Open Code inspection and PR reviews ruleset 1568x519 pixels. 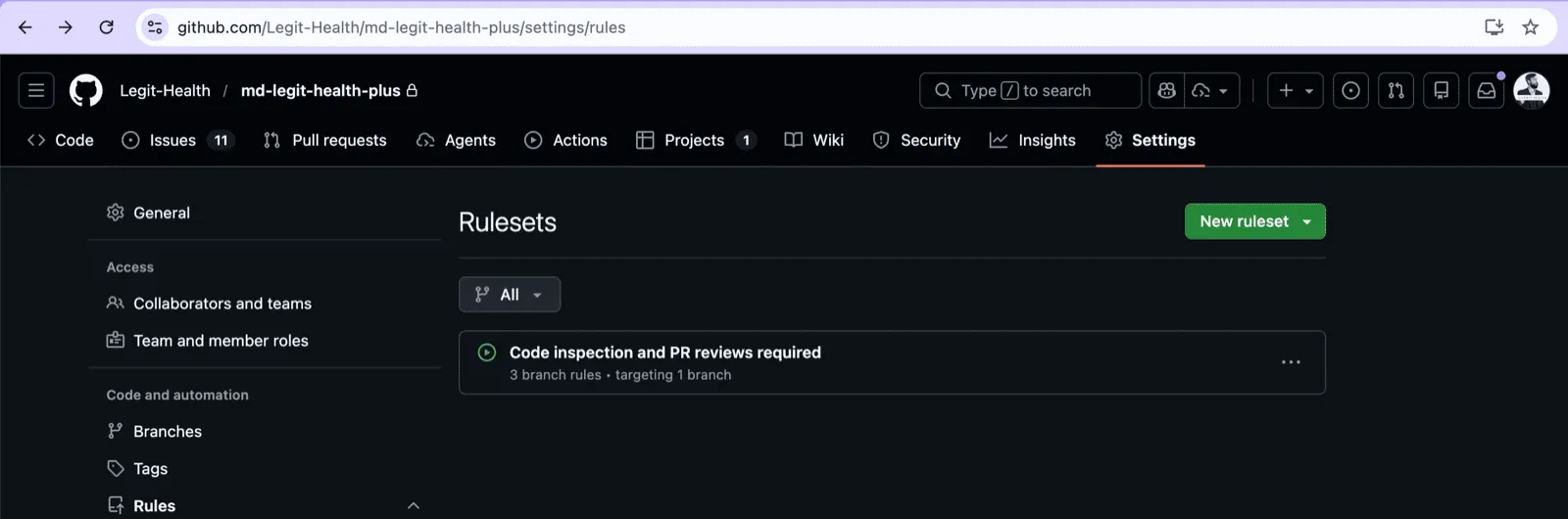click(664, 353)
